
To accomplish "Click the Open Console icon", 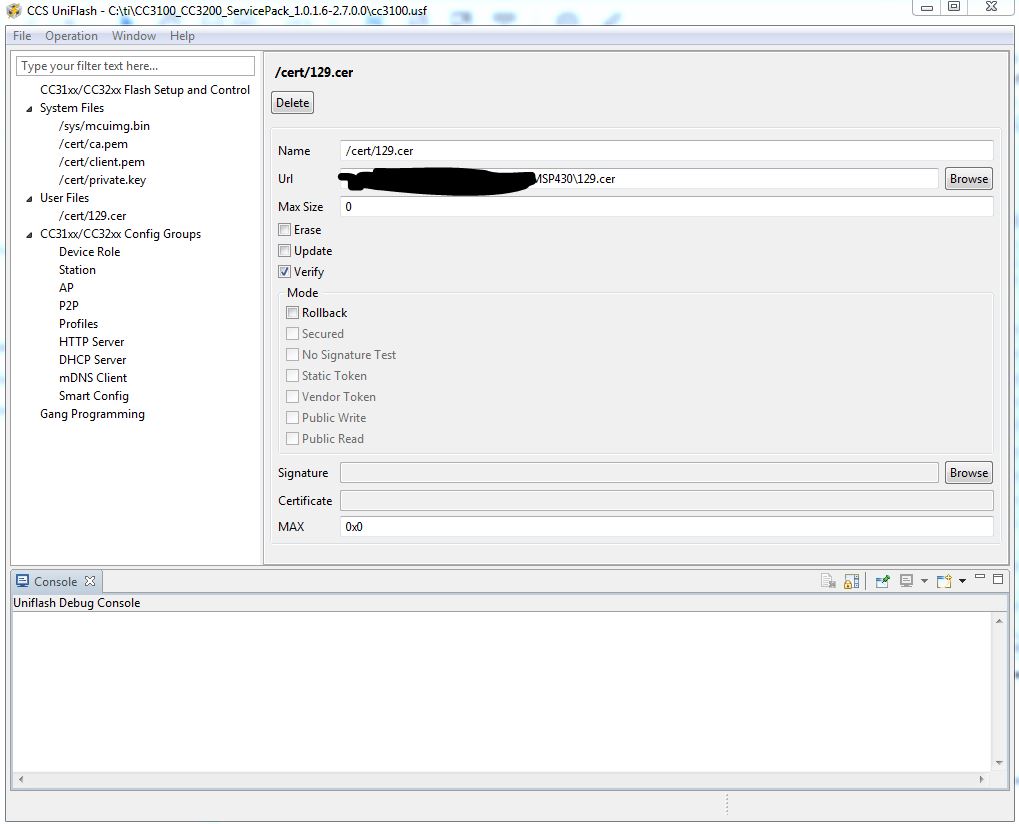I will 944,581.
